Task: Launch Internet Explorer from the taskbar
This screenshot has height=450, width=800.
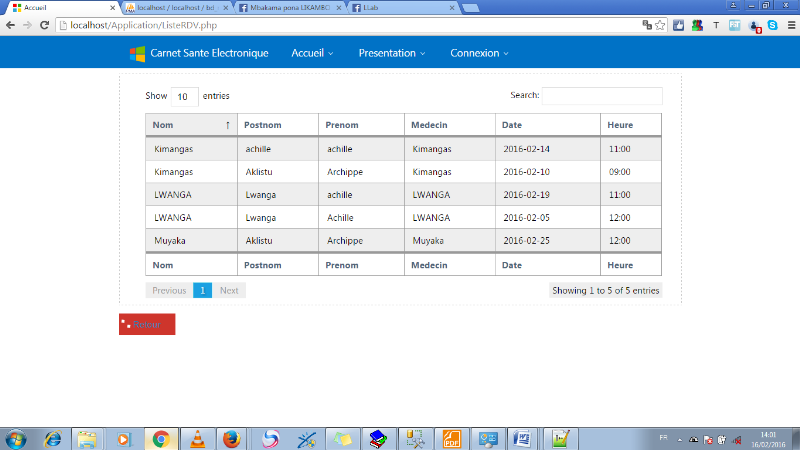Action: 53,439
